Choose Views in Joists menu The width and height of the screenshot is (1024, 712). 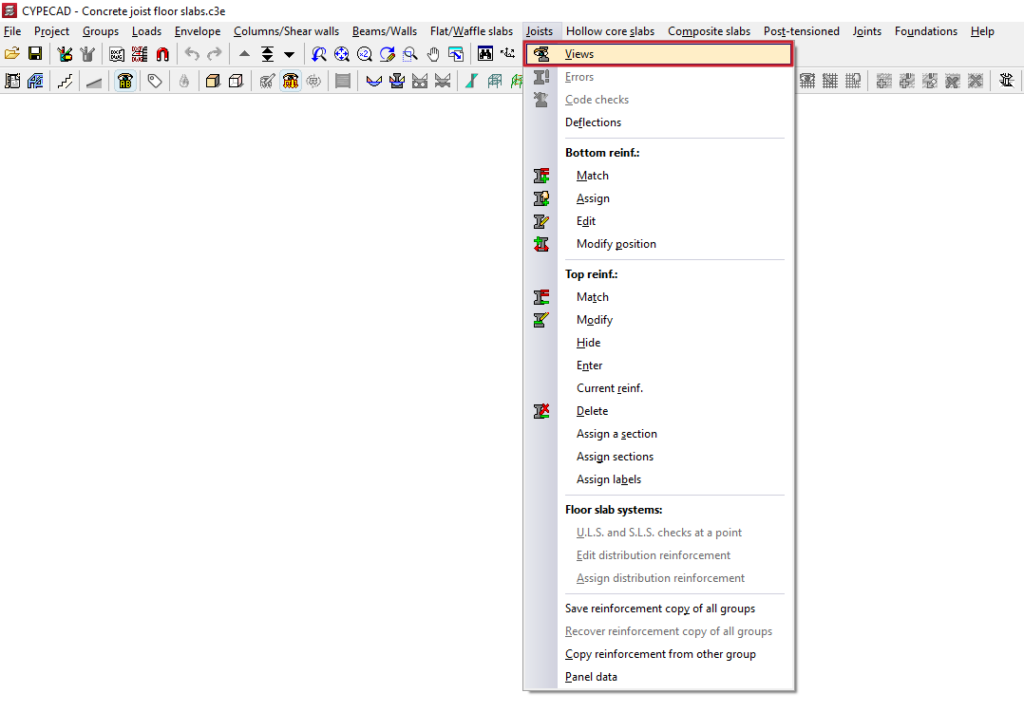[x=659, y=54]
